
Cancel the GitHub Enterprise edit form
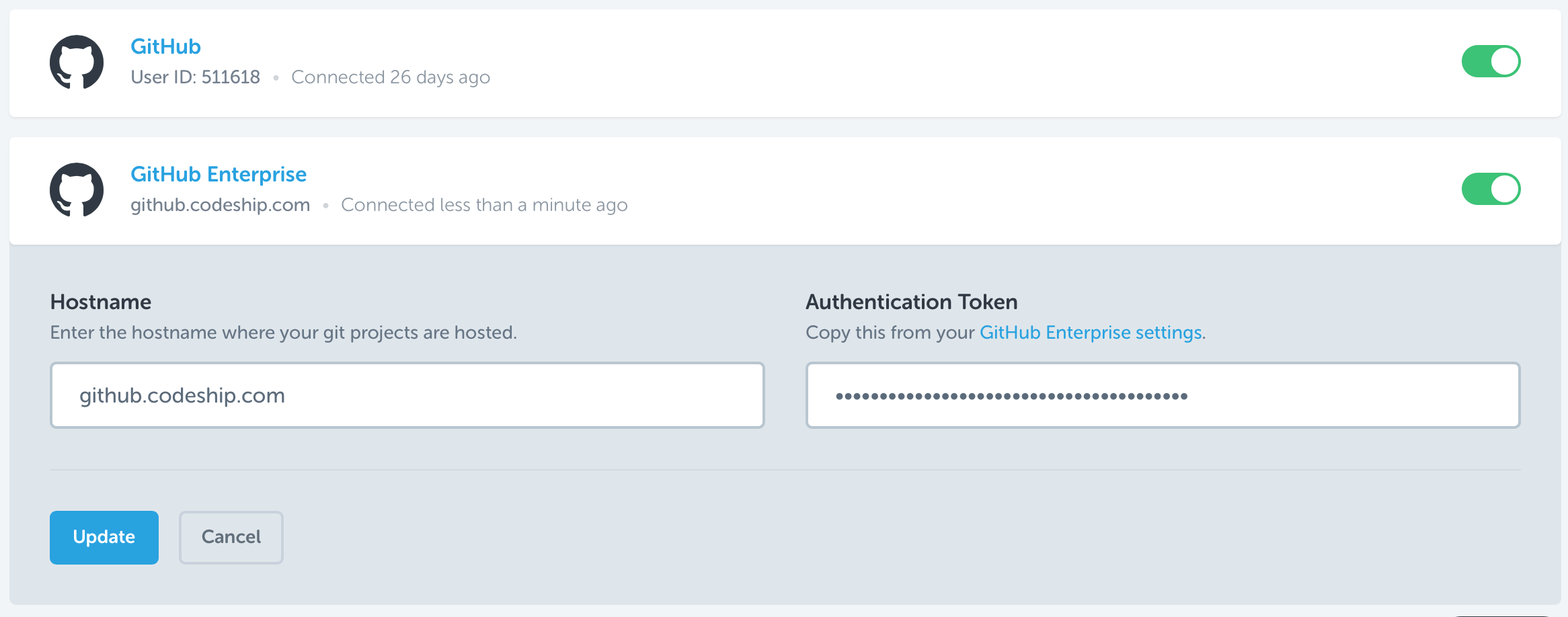click(231, 537)
